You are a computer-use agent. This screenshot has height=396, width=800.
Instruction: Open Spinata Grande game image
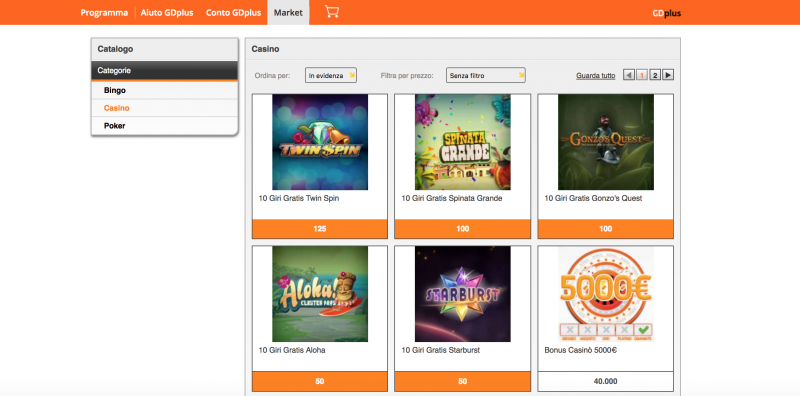coord(463,142)
